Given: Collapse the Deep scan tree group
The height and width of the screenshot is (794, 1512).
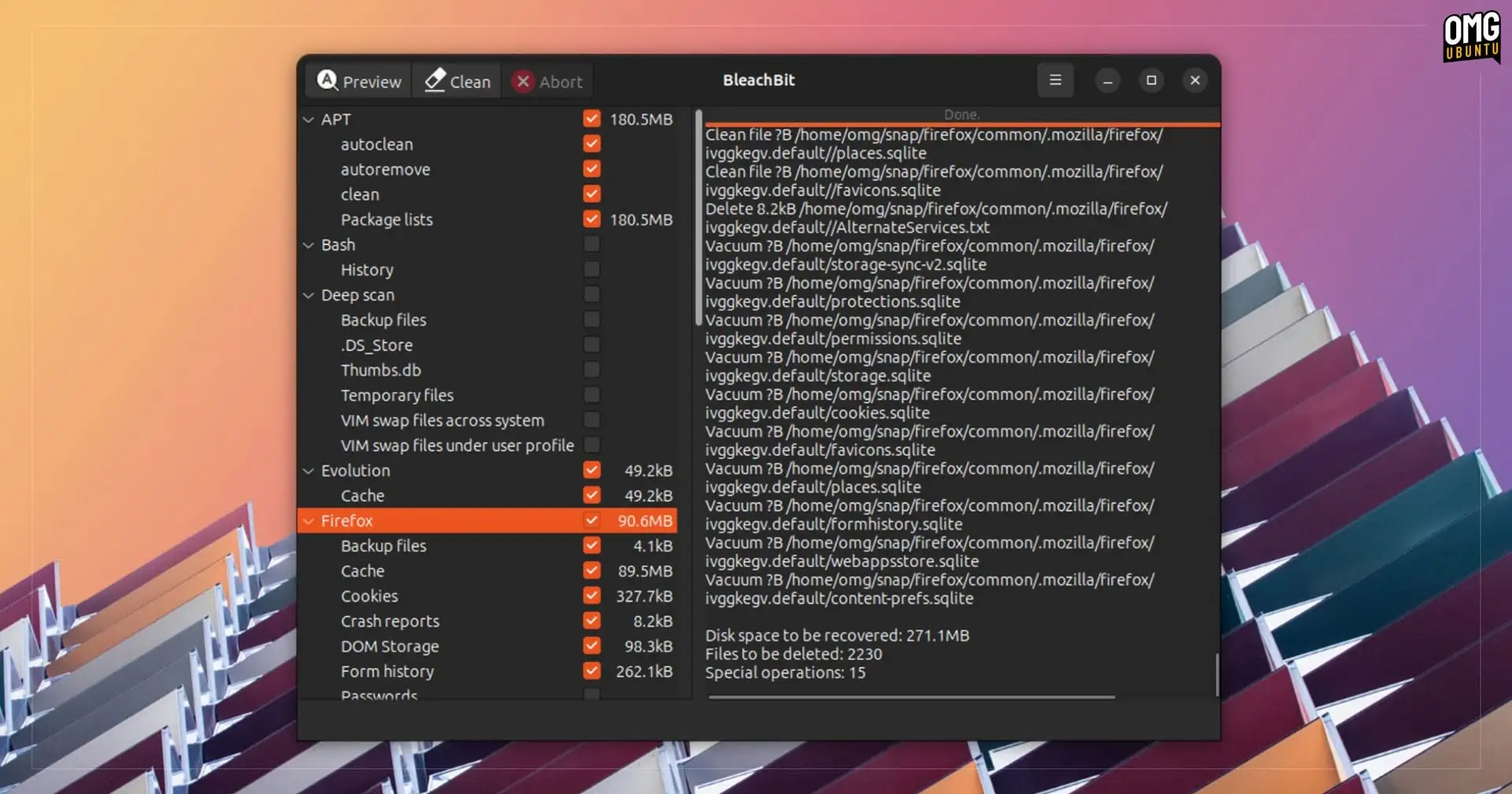Looking at the screenshot, I should point(309,295).
